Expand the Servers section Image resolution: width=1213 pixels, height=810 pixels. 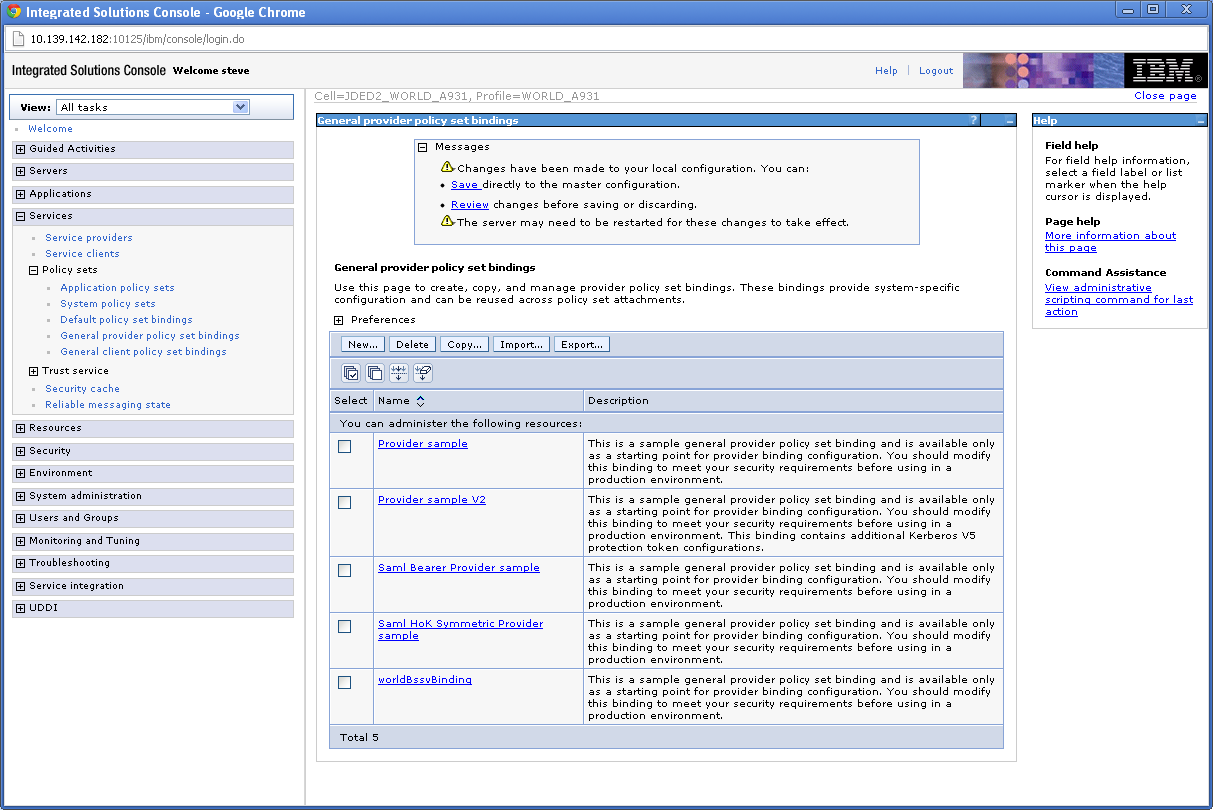20,171
